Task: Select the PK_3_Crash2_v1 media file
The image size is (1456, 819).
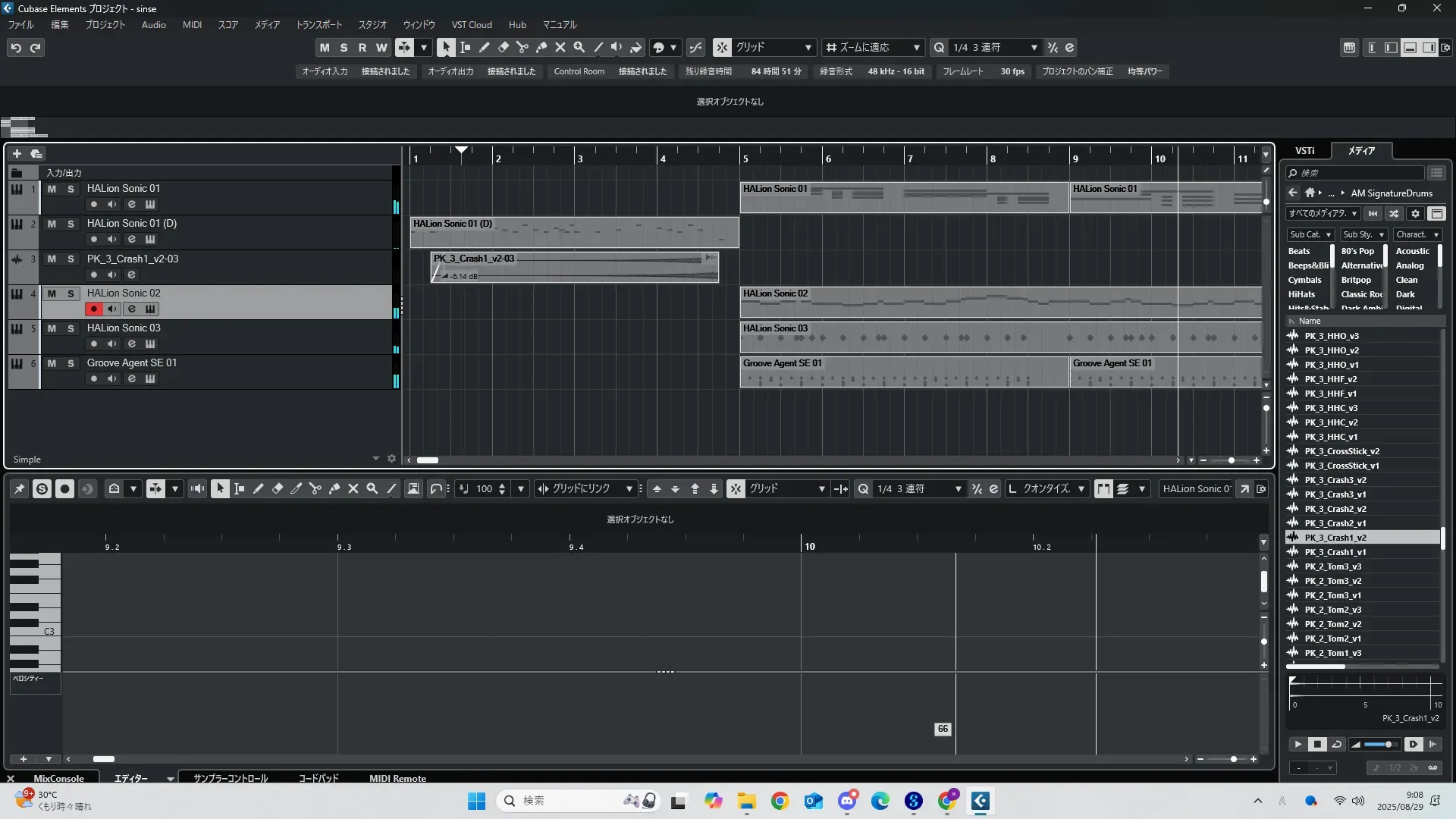Action: coord(1335,523)
